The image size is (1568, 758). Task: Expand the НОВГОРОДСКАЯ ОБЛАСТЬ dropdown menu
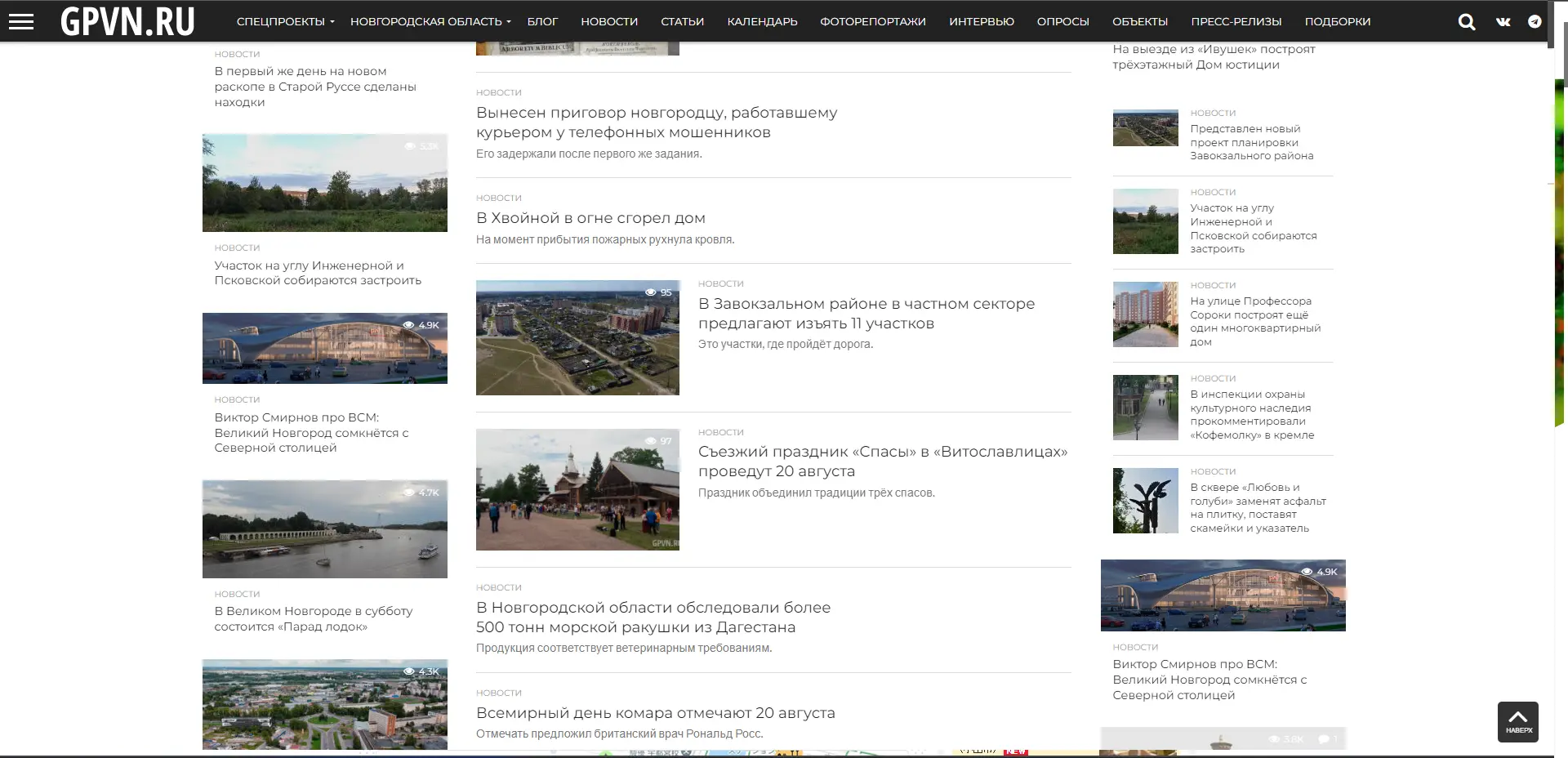click(x=430, y=22)
